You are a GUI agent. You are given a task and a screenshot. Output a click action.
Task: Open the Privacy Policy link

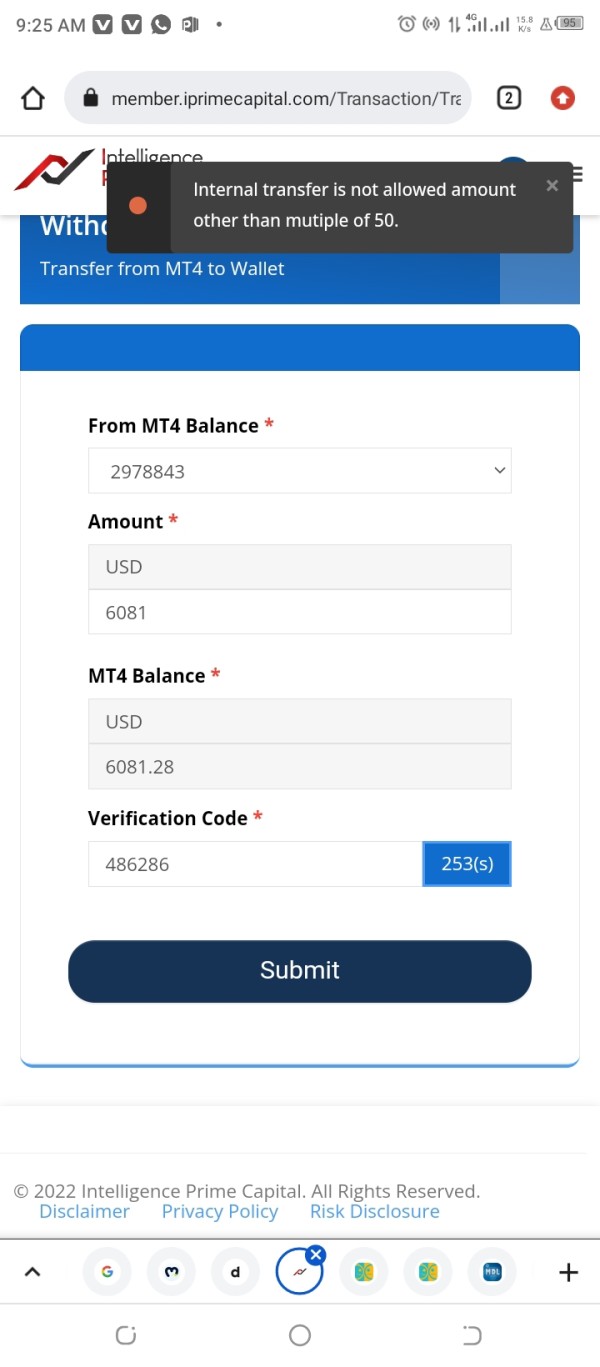point(220,1211)
